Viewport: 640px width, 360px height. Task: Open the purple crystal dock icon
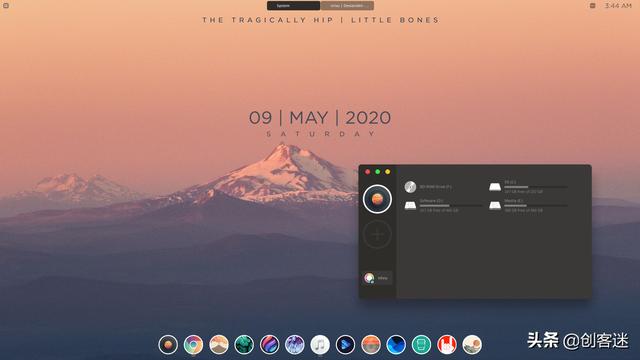[295, 344]
